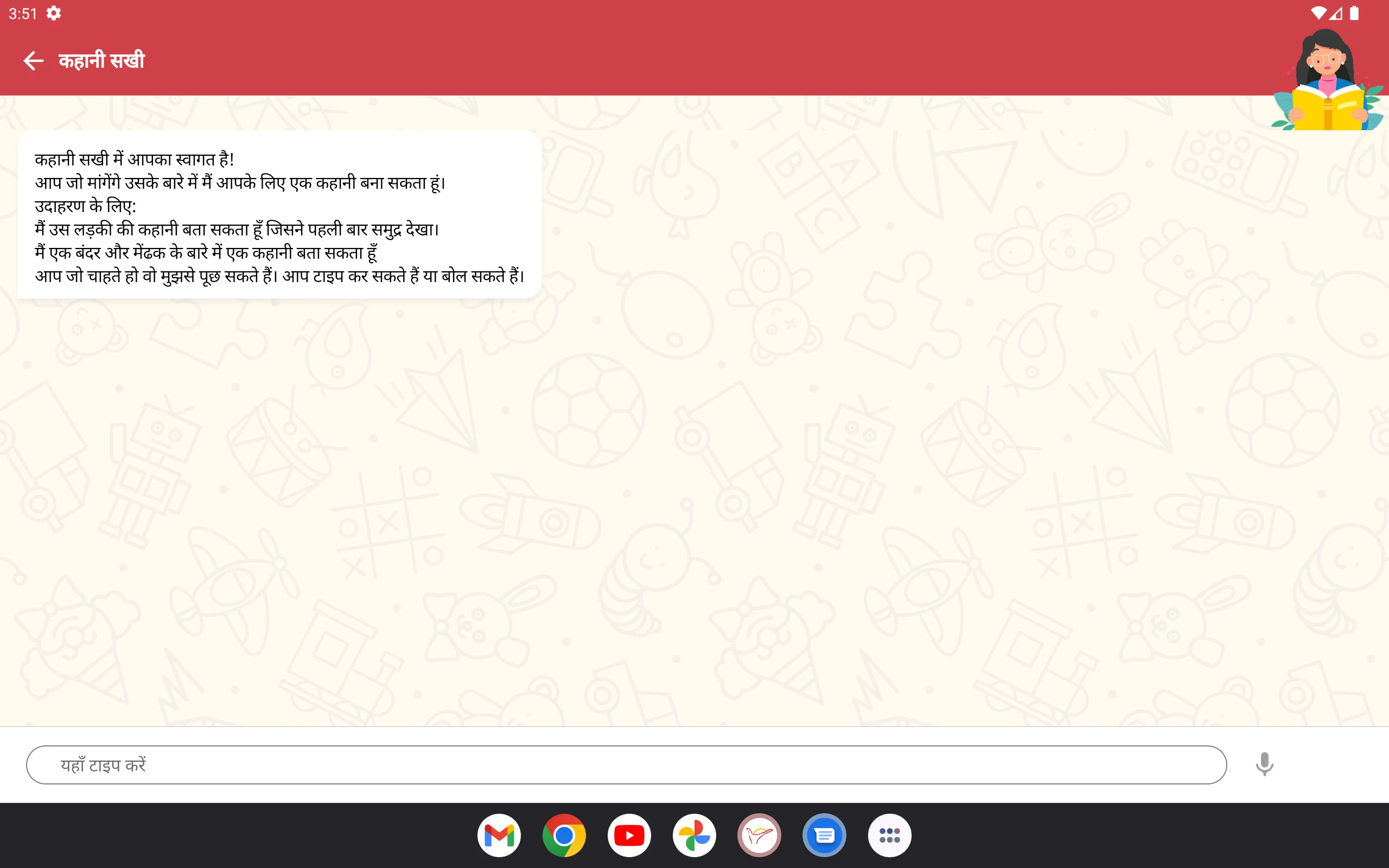This screenshot has height=868, width=1389.
Task: Open the all-apps drawer icon
Action: (889, 835)
